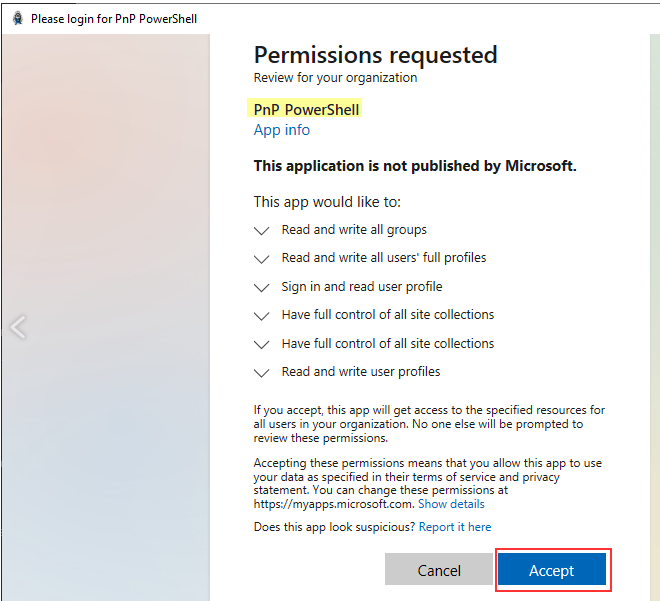Viewport: 660px width, 601px height.
Task: Open the App info link
Action: 282,130
